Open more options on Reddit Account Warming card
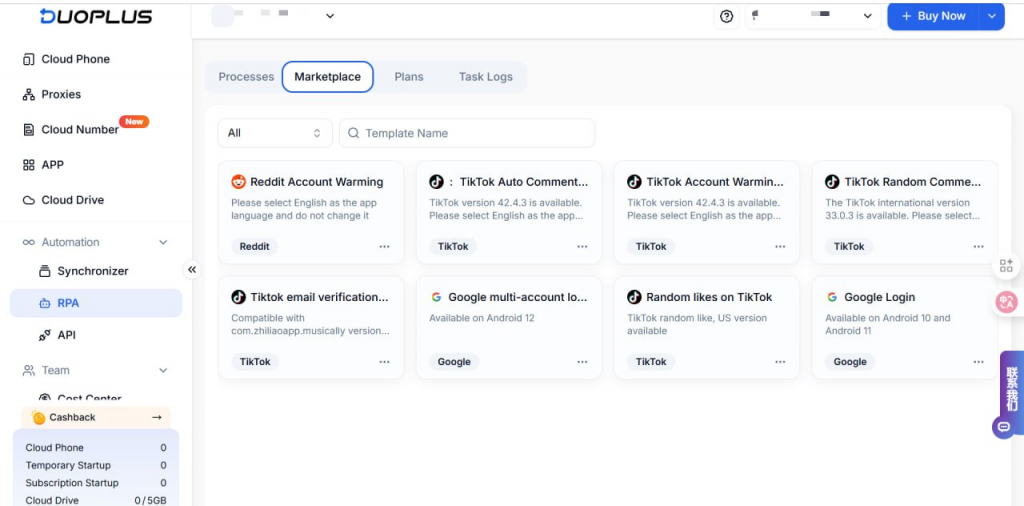 coord(385,246)
